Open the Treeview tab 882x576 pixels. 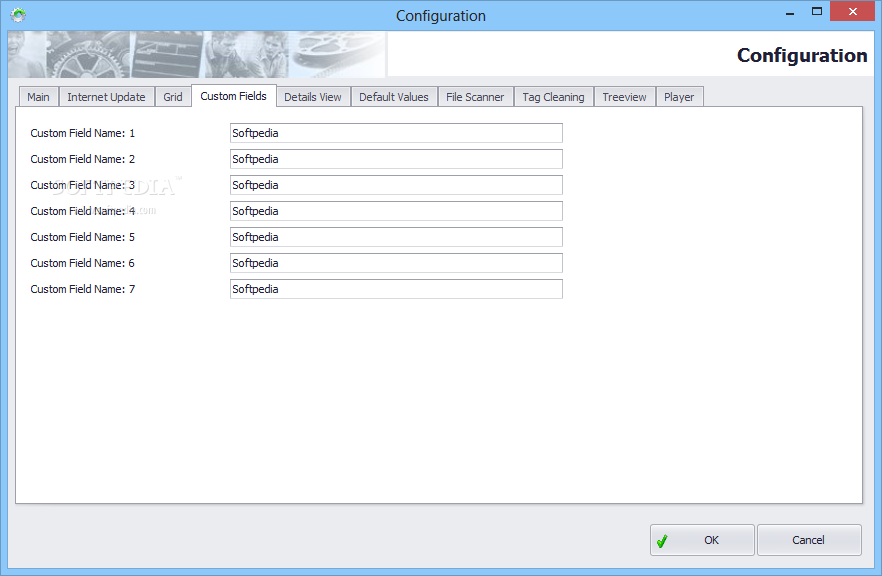[624, 97]
